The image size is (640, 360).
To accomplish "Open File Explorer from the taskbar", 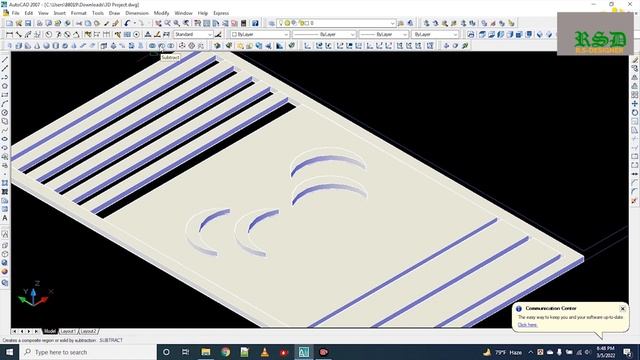I will coord(206,352).
